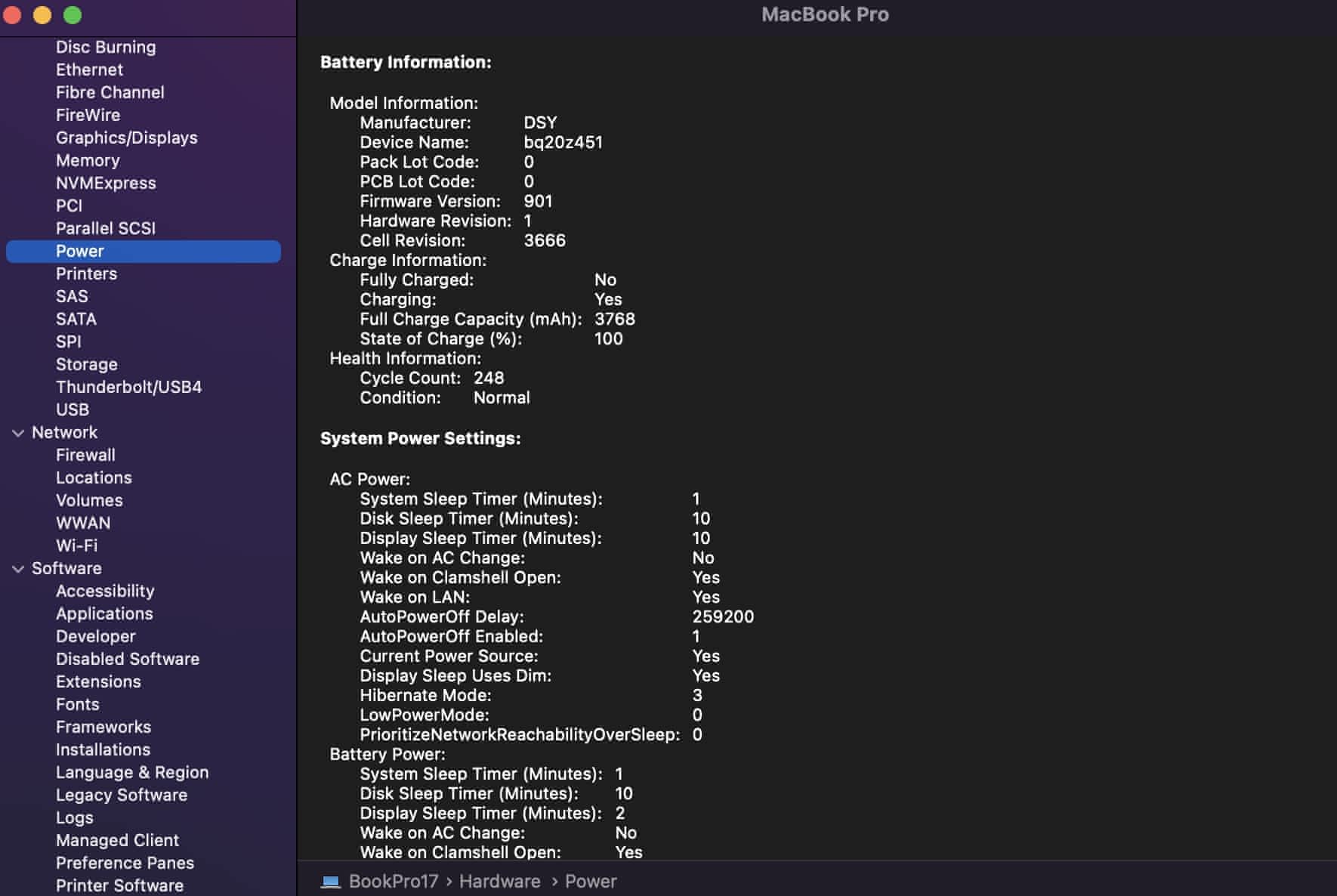Screen dimensions: 1337x896
Task: Click the Hibernate Mode value 3
Action: pos(697,695)
